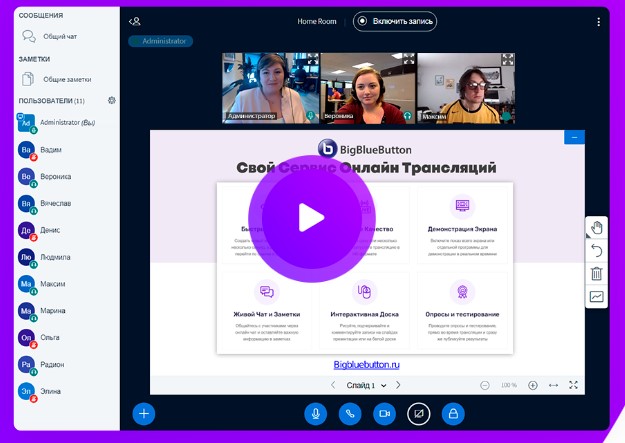Image resolution: width=625 pixels, height=443 pixels.
Task: Zoom in the slide with plus button
Action: (x=532, y=385)
